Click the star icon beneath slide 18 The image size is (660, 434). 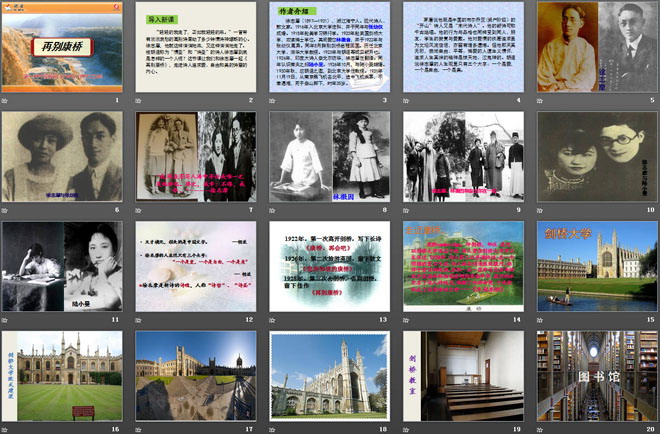pos(274,429)
